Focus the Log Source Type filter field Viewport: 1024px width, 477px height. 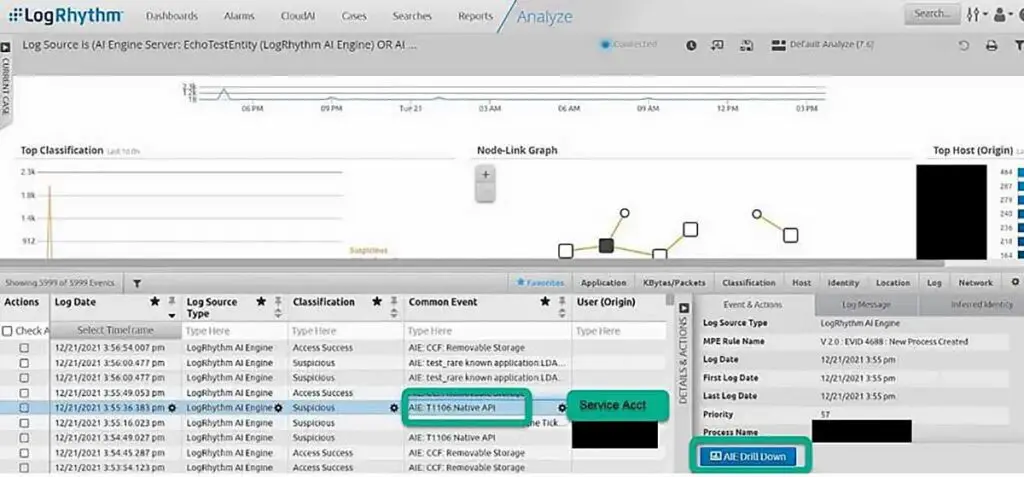(234, 331)
